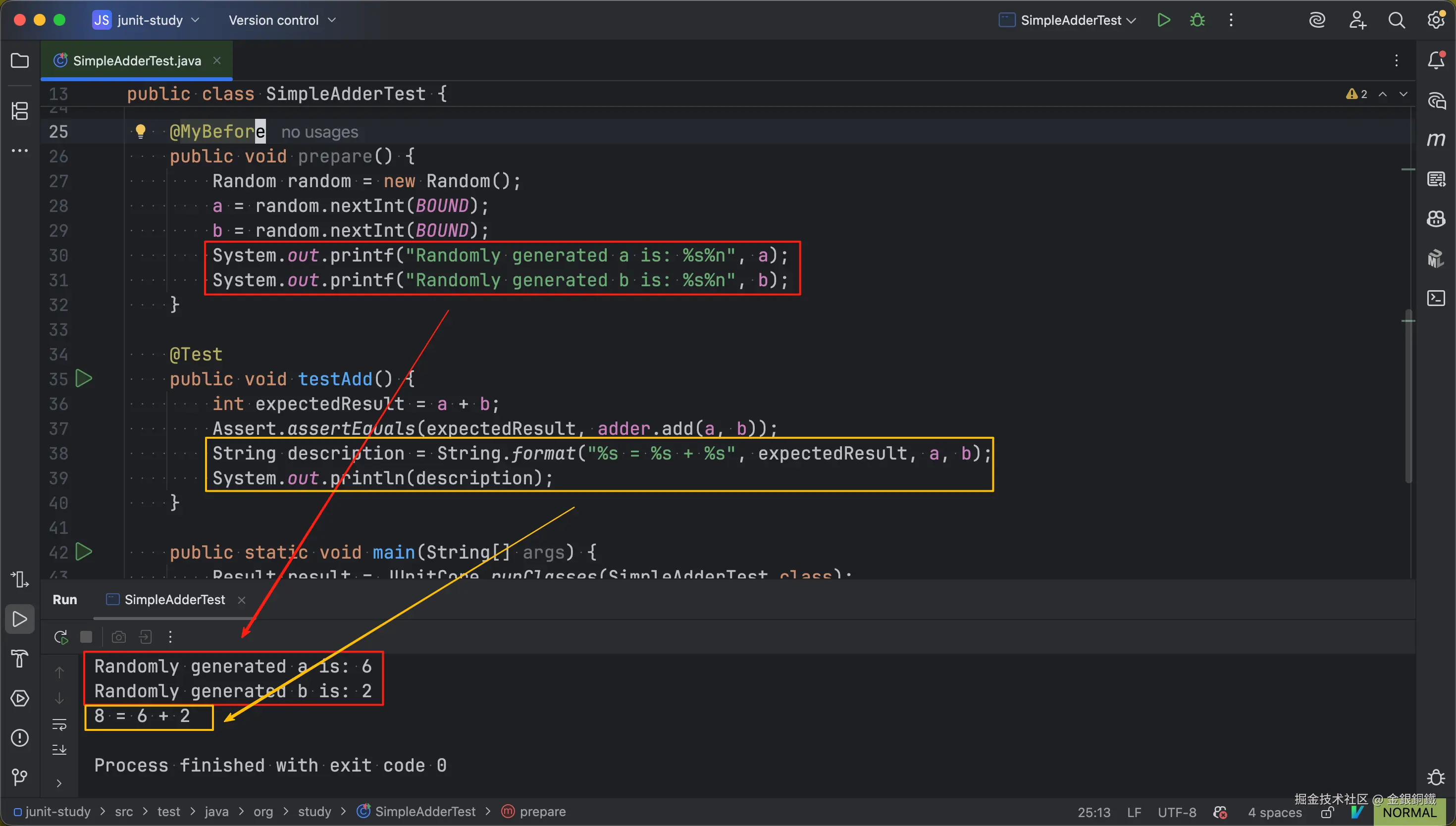Run SimpleAdderTest with the green play button
1456x826 pixels.
[x=1163, y=20]
